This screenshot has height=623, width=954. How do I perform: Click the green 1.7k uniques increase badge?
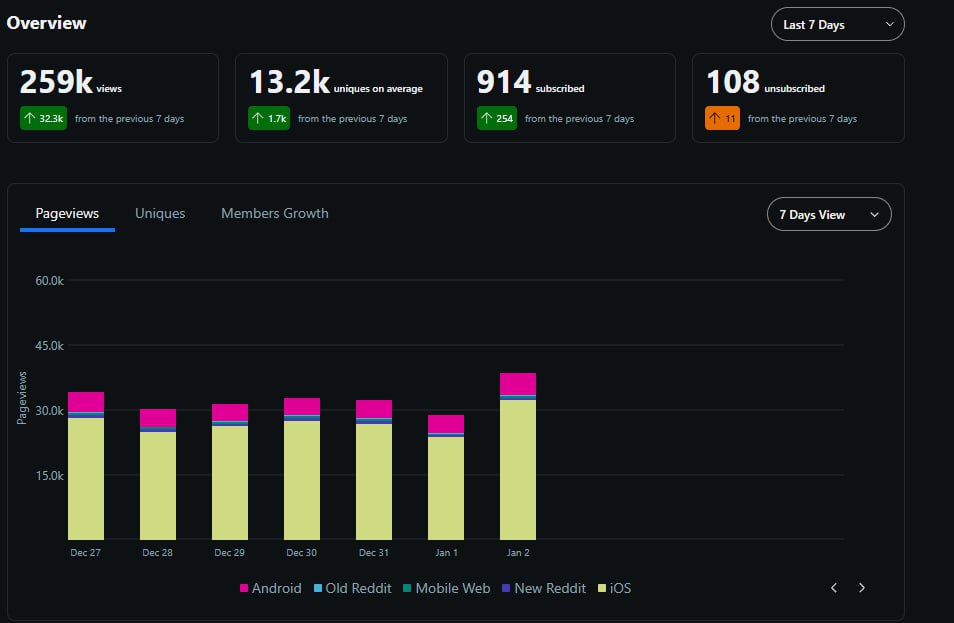coord(269,119)
